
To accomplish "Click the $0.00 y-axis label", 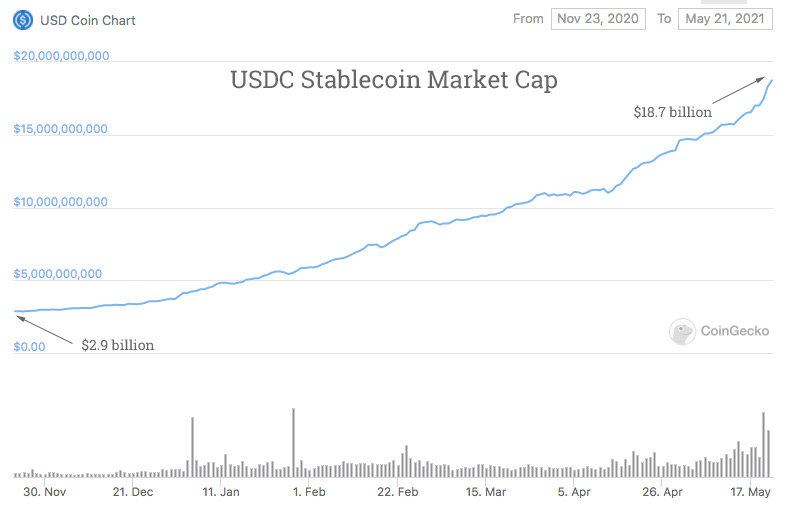I will [30, 347].
